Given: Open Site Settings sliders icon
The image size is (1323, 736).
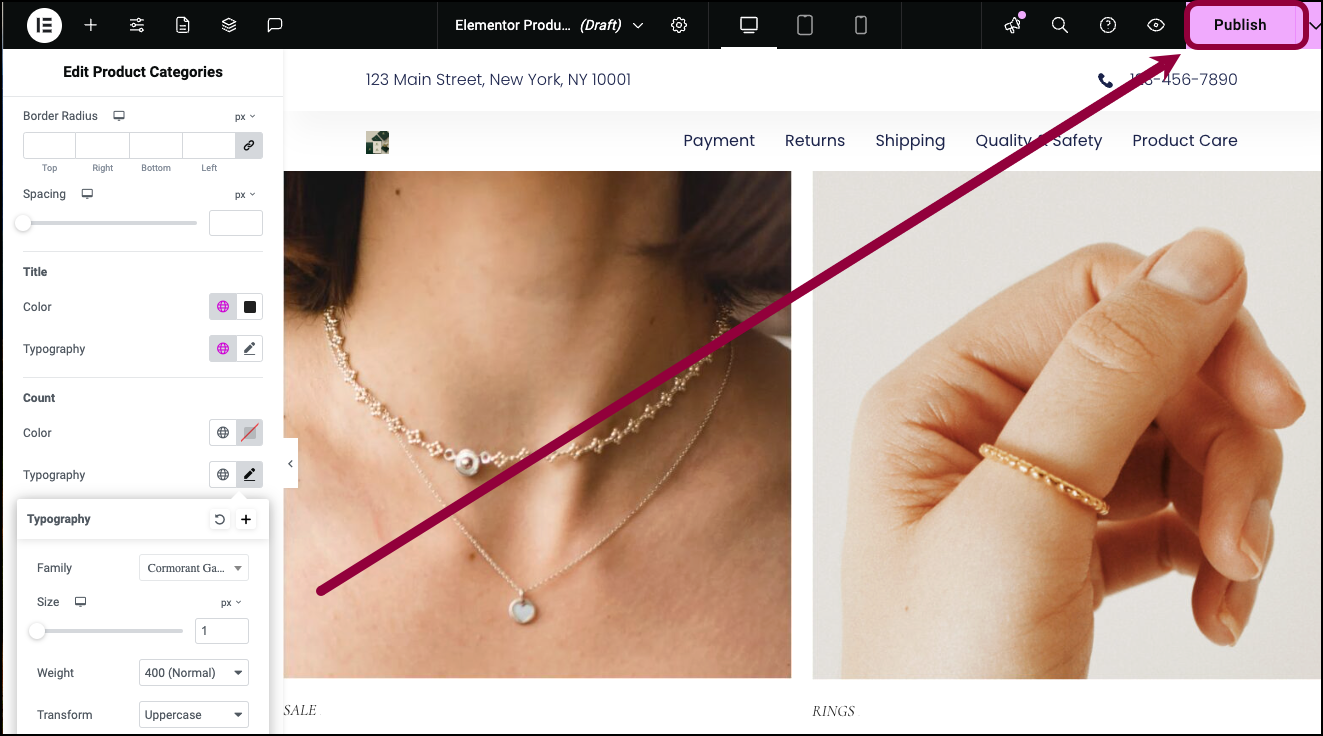Looking at the screenshot, I should pyautogui.click(x=137, y=25).
